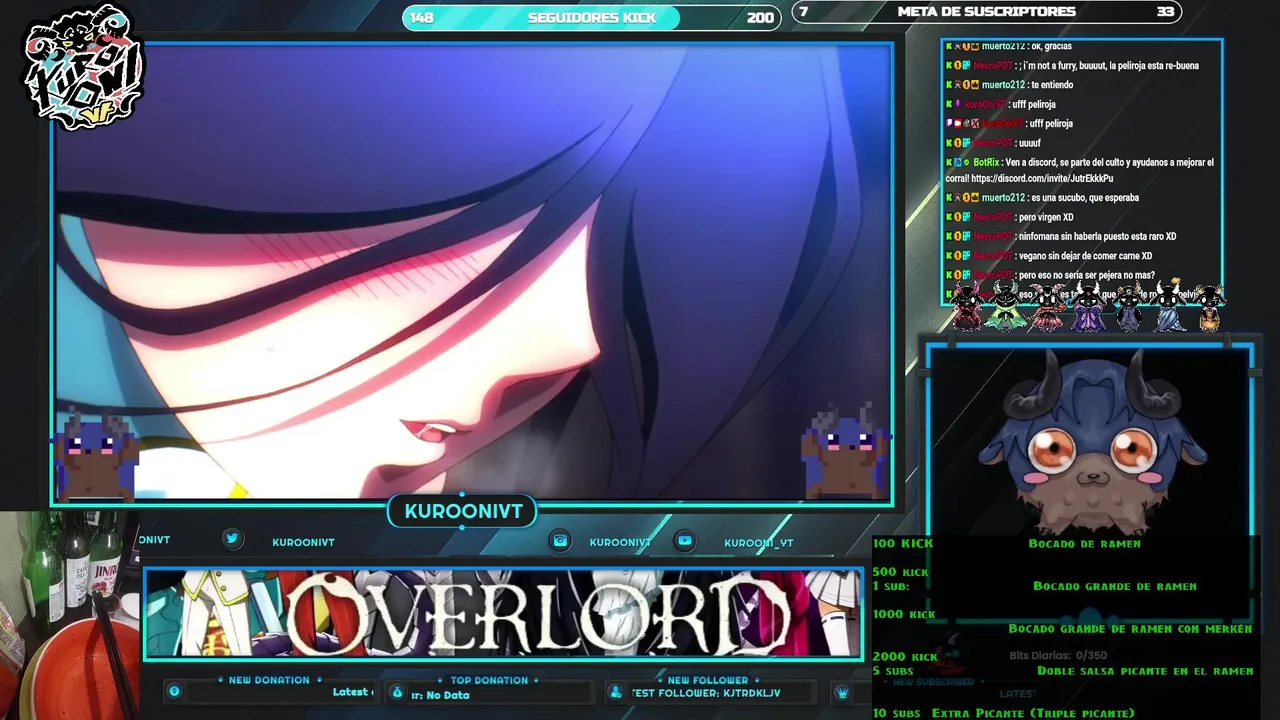Click the KUROONIVT name plate under video
Image resolution: width=1280 pixels, height=720 pixels.
point(462,512)
